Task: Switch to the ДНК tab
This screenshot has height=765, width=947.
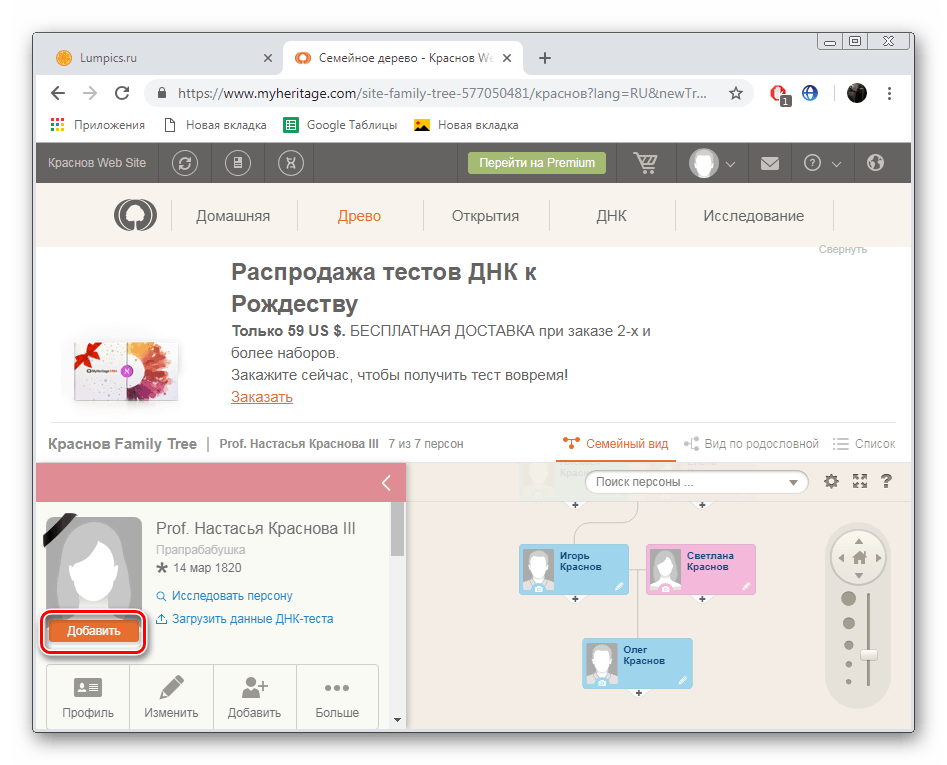Action: (x=612, y=215)
